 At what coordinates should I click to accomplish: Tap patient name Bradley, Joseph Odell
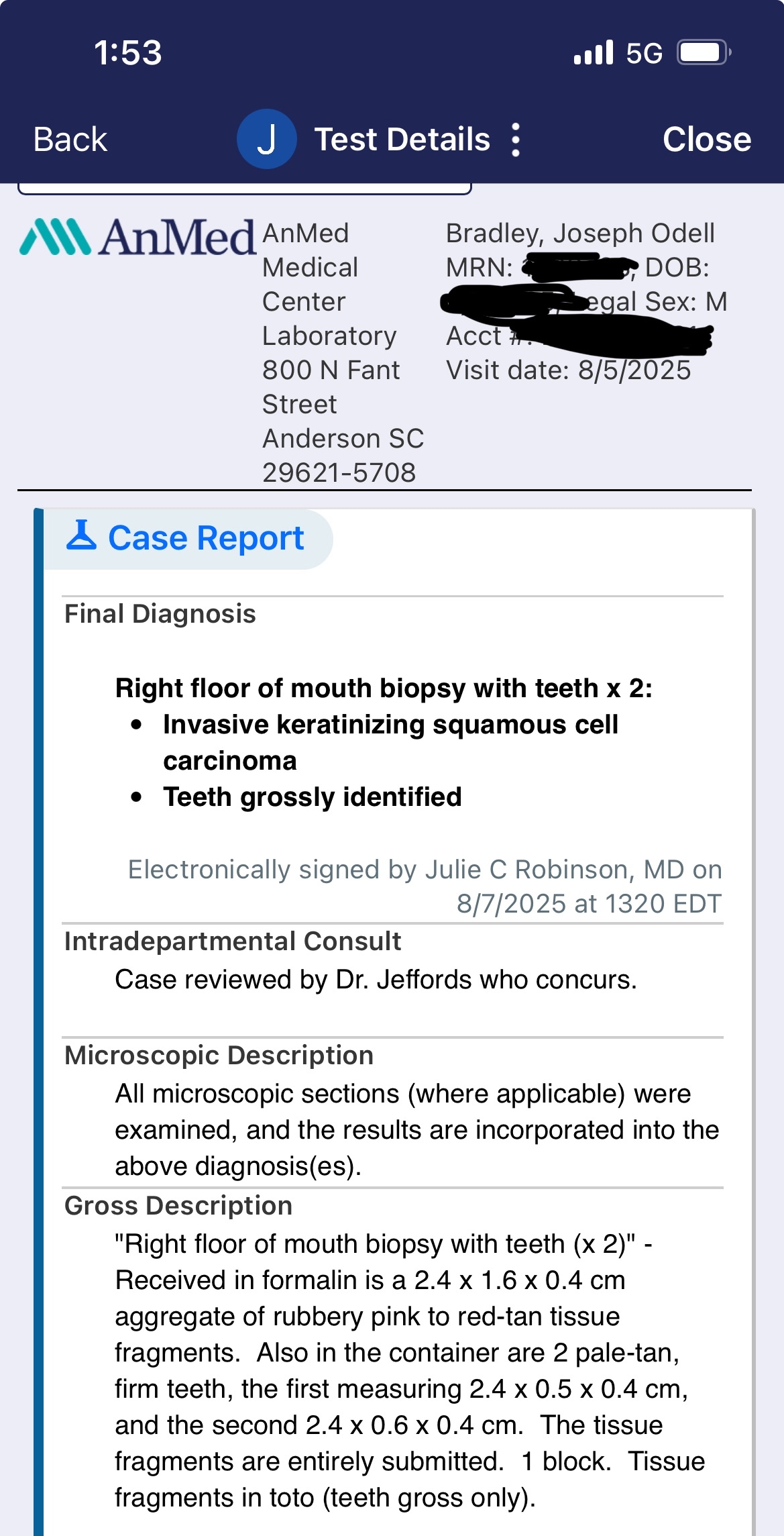tap(580, 234)
